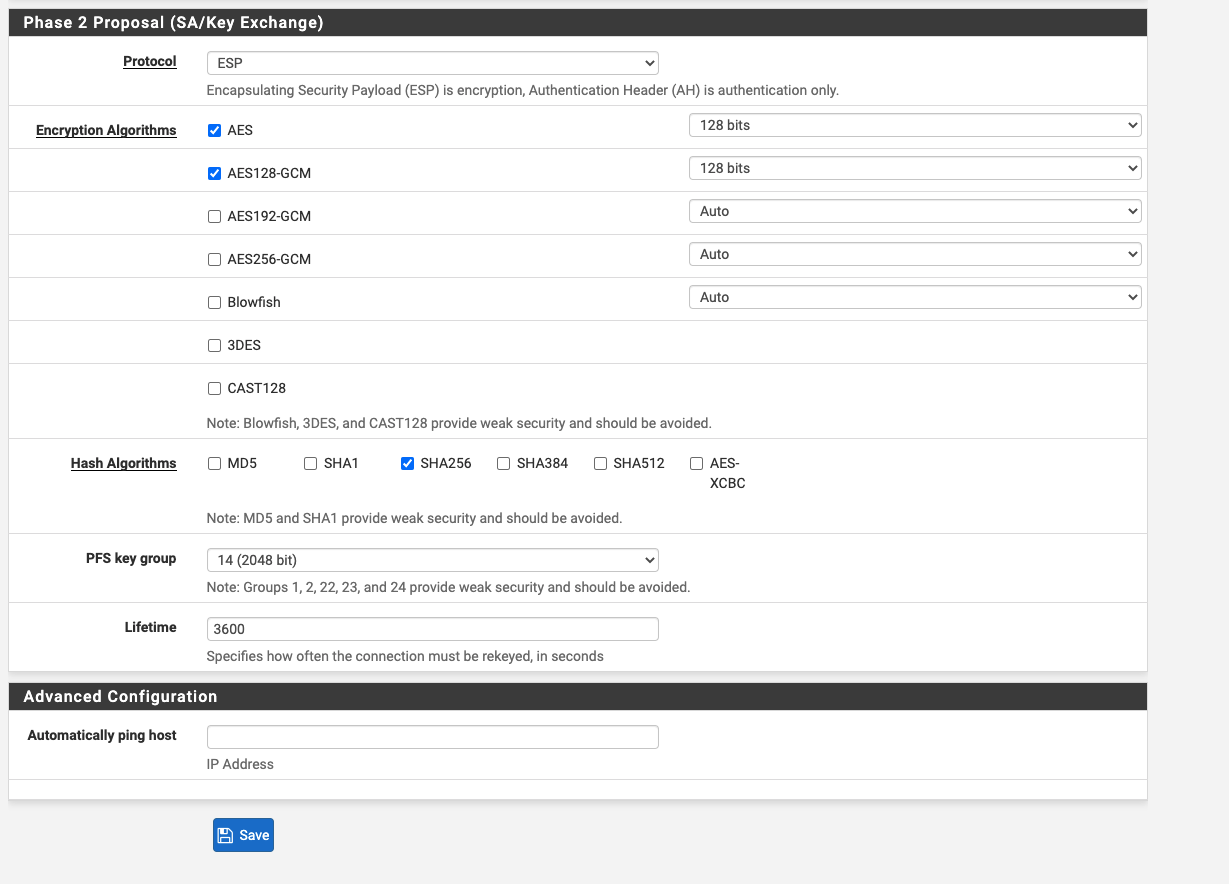Open the PFS key group dropdown
The width and height of the screenshot is (1229, 884).
point(432,560)
